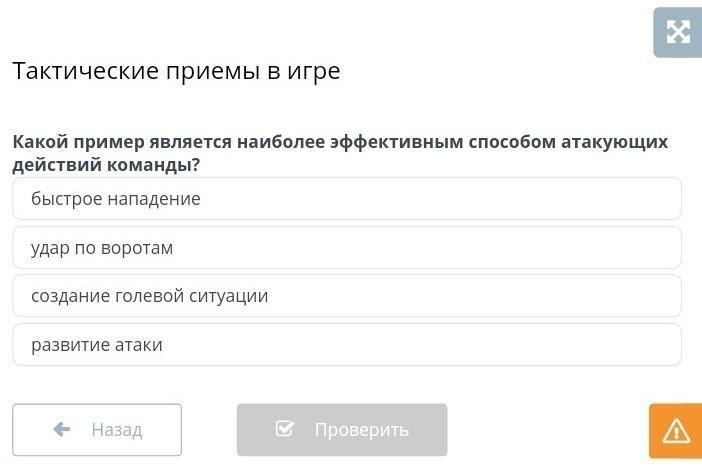
Task: Click the answer row mentioning голевой ситуации
Action: click(347, 296)
